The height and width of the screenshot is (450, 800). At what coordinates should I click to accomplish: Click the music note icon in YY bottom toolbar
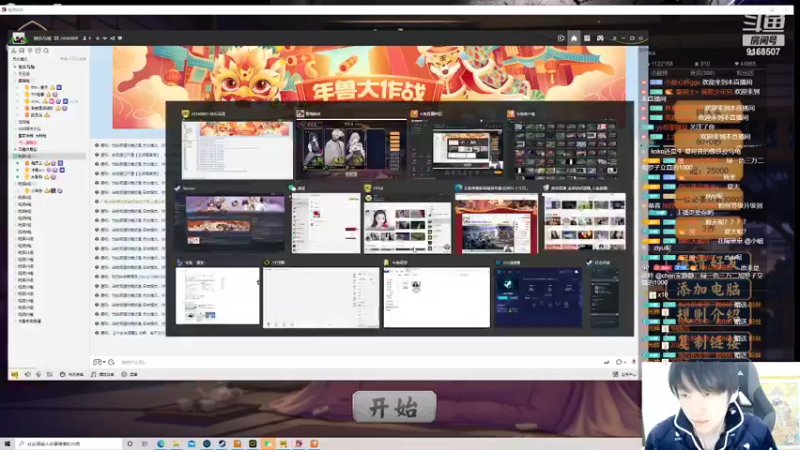coord(93,374)
